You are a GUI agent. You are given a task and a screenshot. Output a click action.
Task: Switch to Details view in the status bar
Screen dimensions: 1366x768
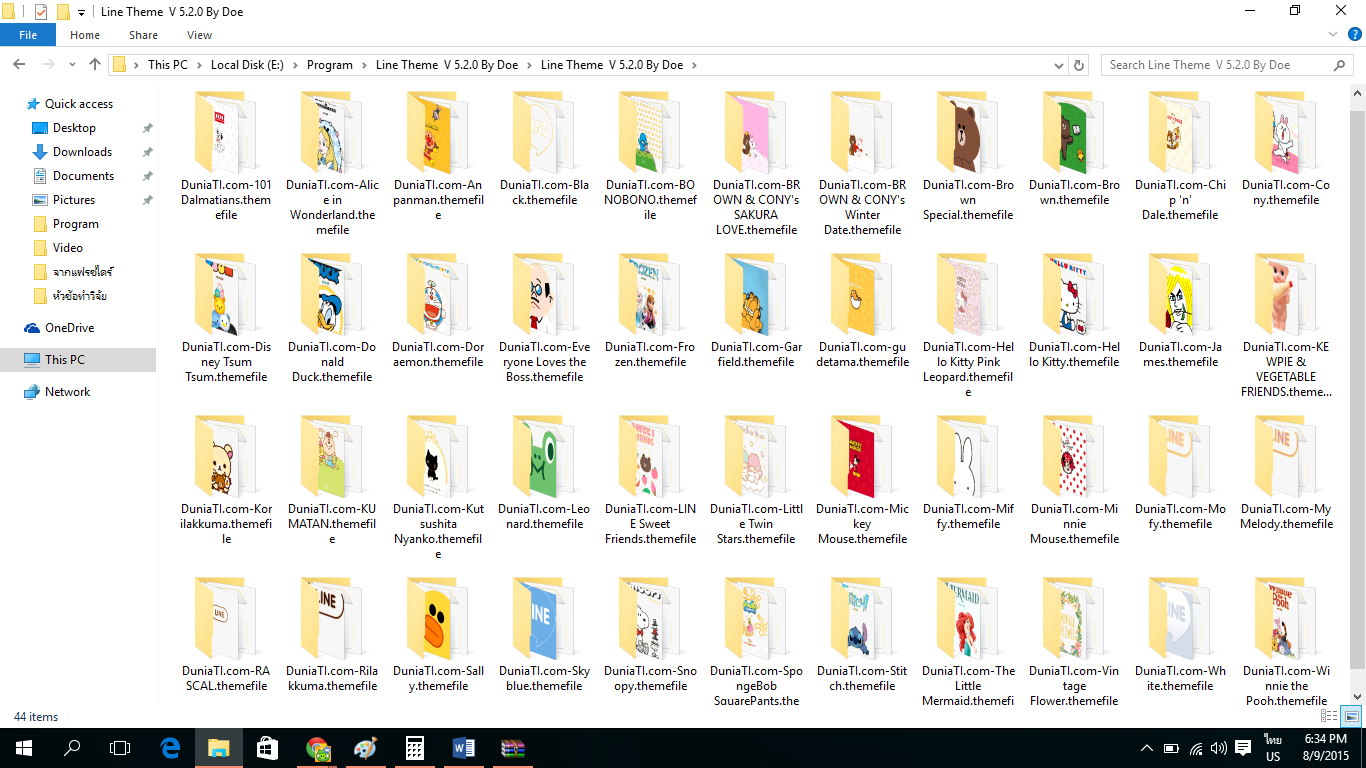point(1329,716)
